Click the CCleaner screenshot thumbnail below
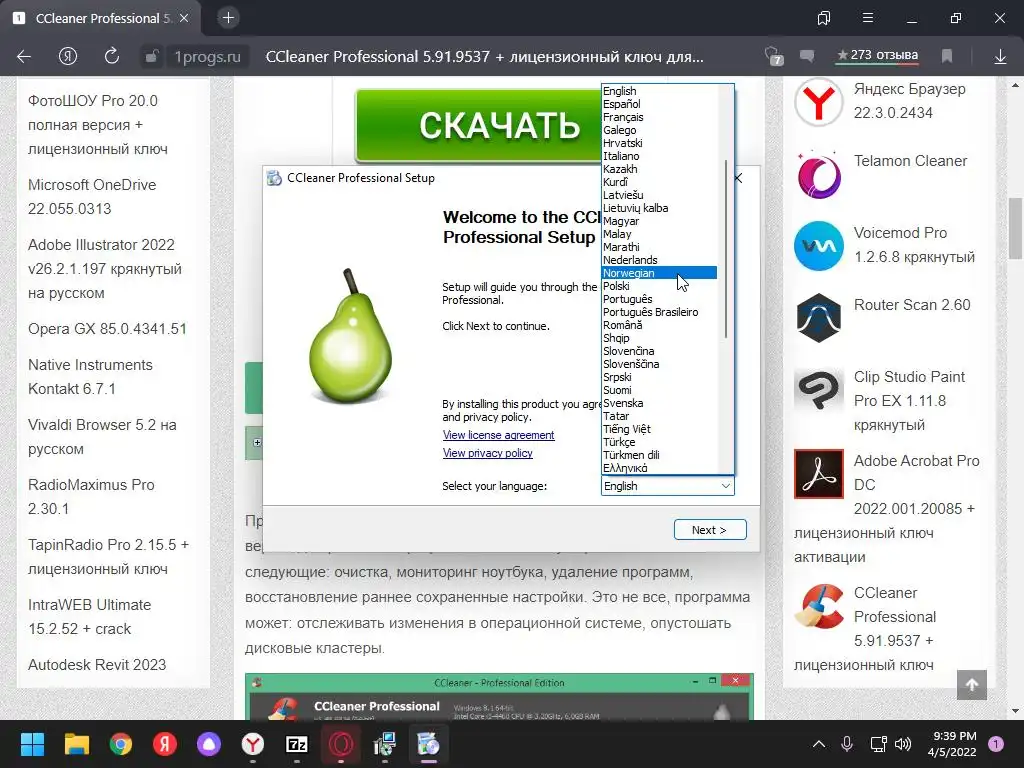1024x768 pixels. (x=499, y=697)
